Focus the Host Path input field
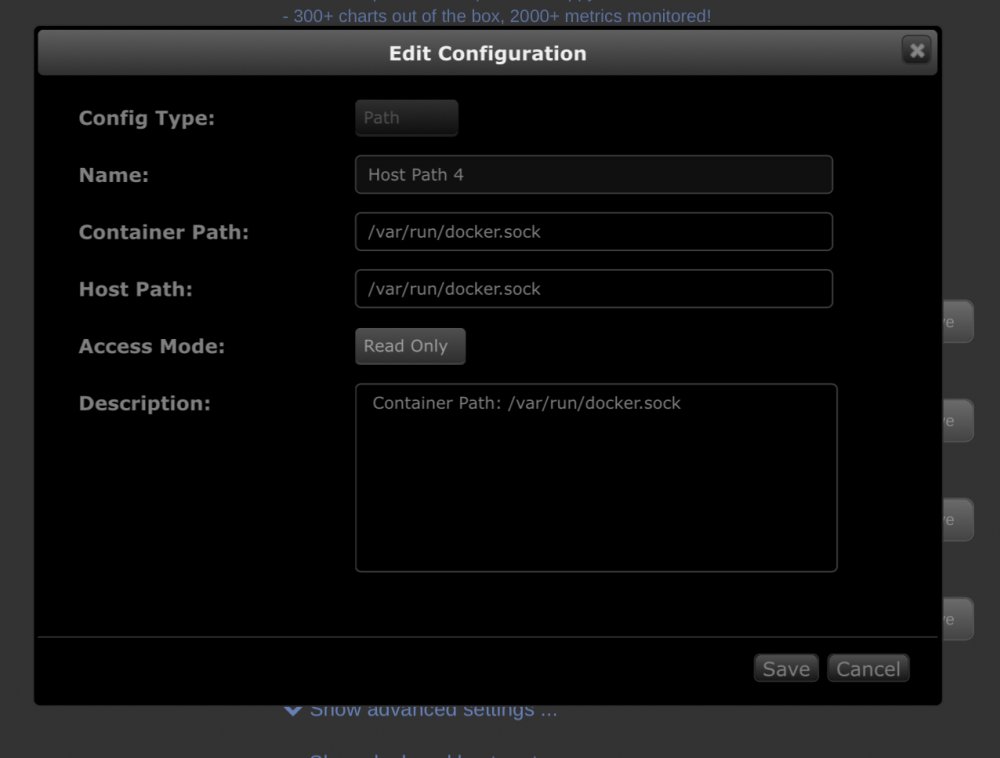 (x=594, y=289)
